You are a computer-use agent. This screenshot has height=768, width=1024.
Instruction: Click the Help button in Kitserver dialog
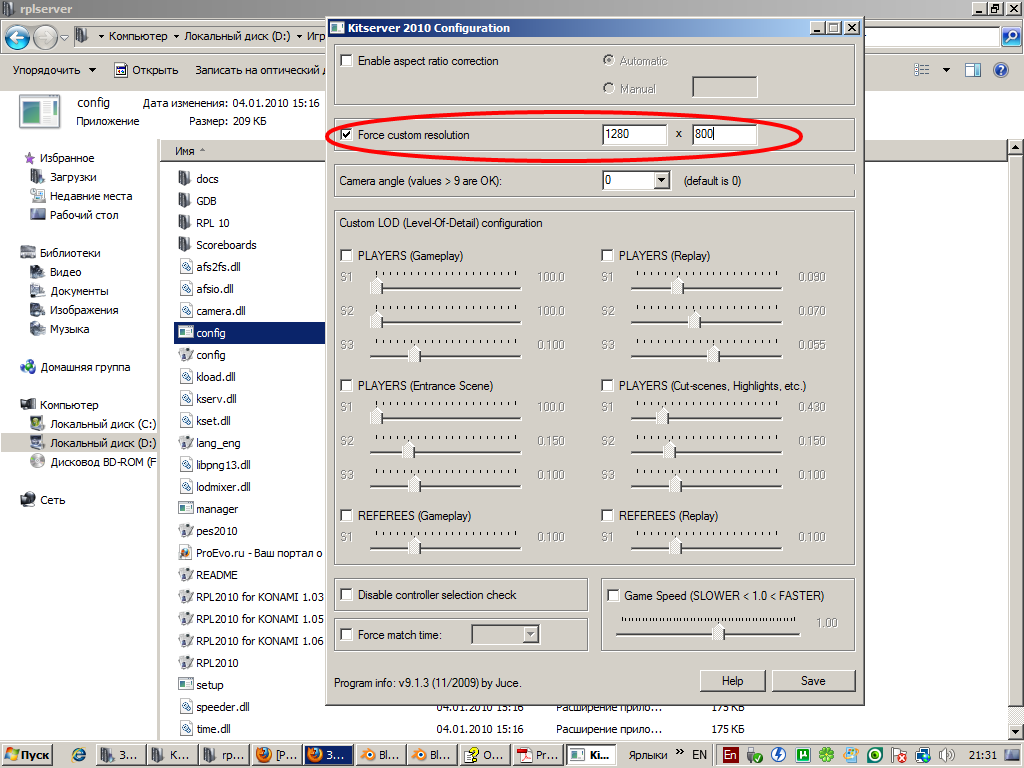pyautogui.click(x=732, y=680)
